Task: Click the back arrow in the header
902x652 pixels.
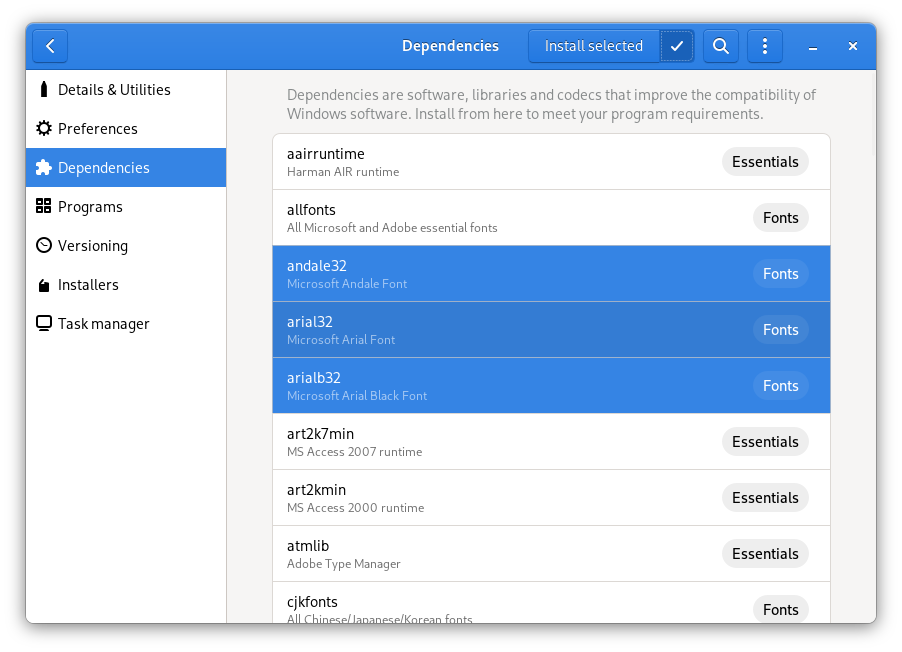Action: (49, 45)
